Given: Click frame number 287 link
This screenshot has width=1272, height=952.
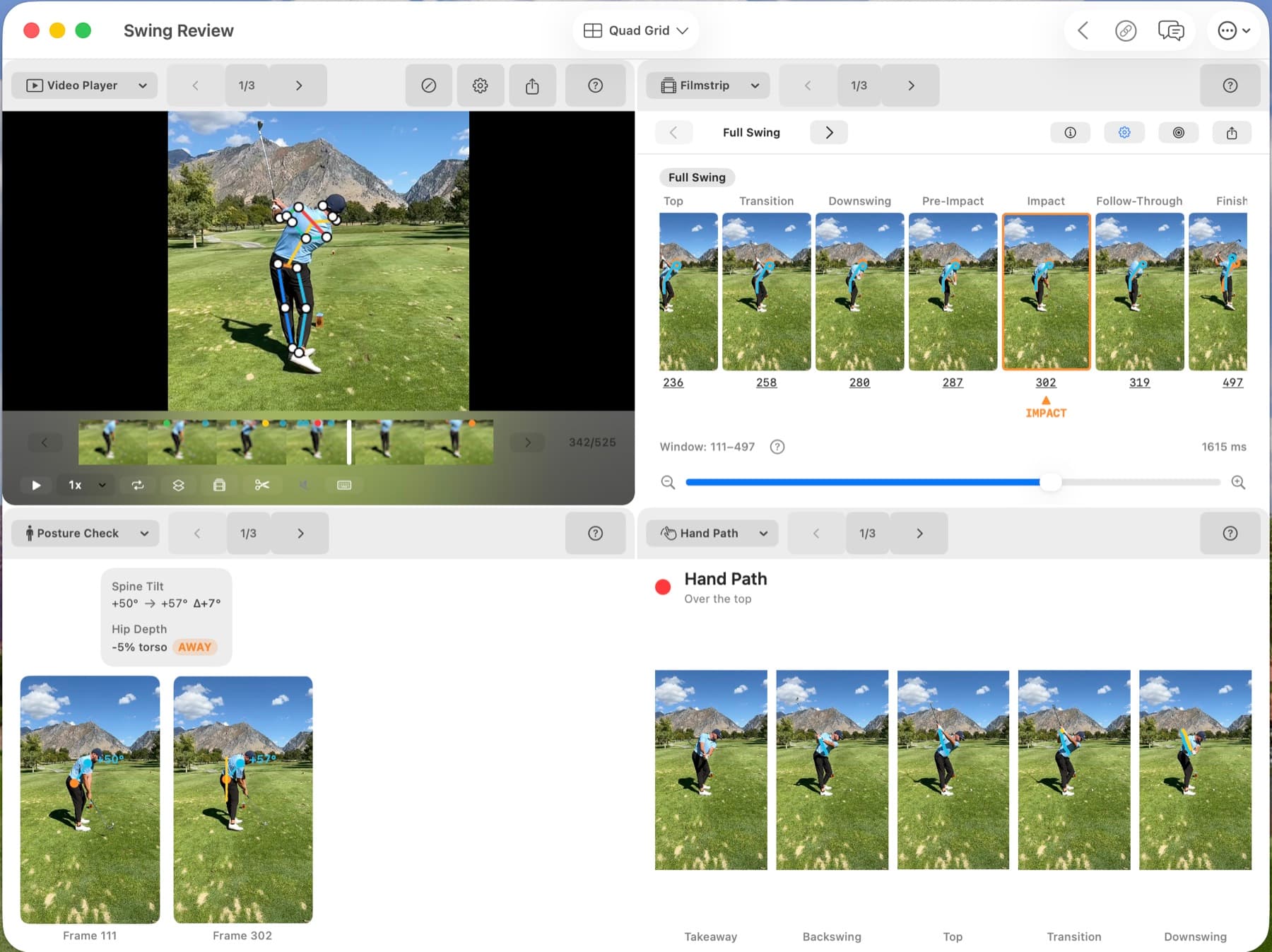Looking at the screenshot, I should (953, 382).
